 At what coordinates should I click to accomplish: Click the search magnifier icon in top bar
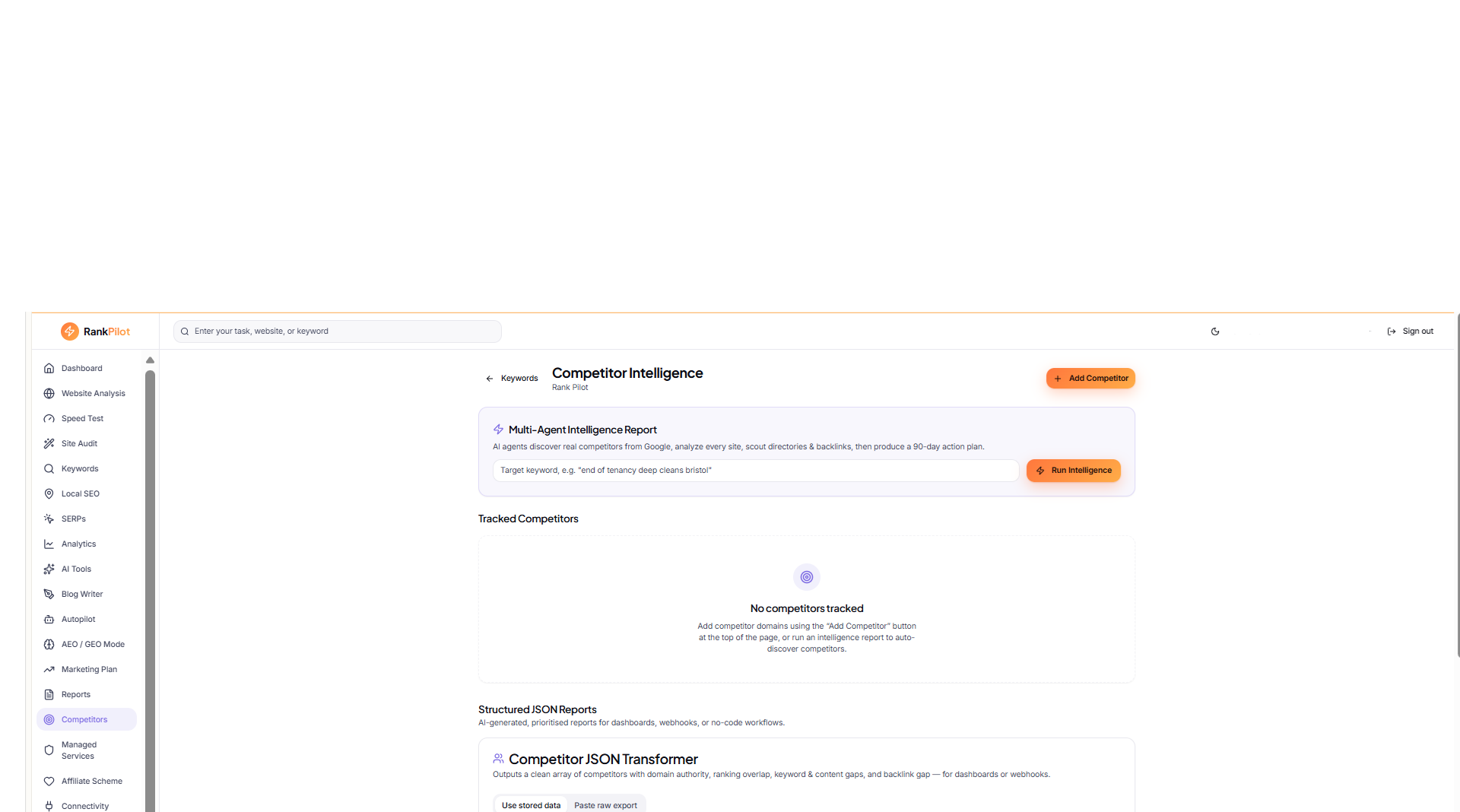click(185, 331)
